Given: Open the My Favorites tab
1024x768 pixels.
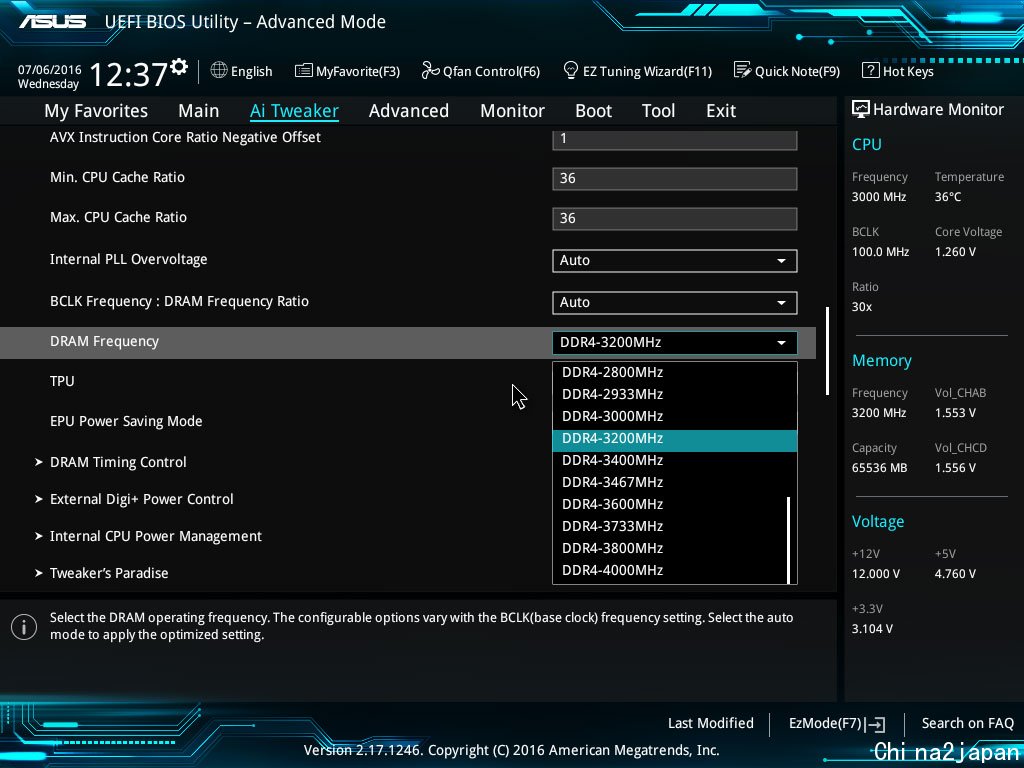Looking at the screenshot, I should [96, 111].
